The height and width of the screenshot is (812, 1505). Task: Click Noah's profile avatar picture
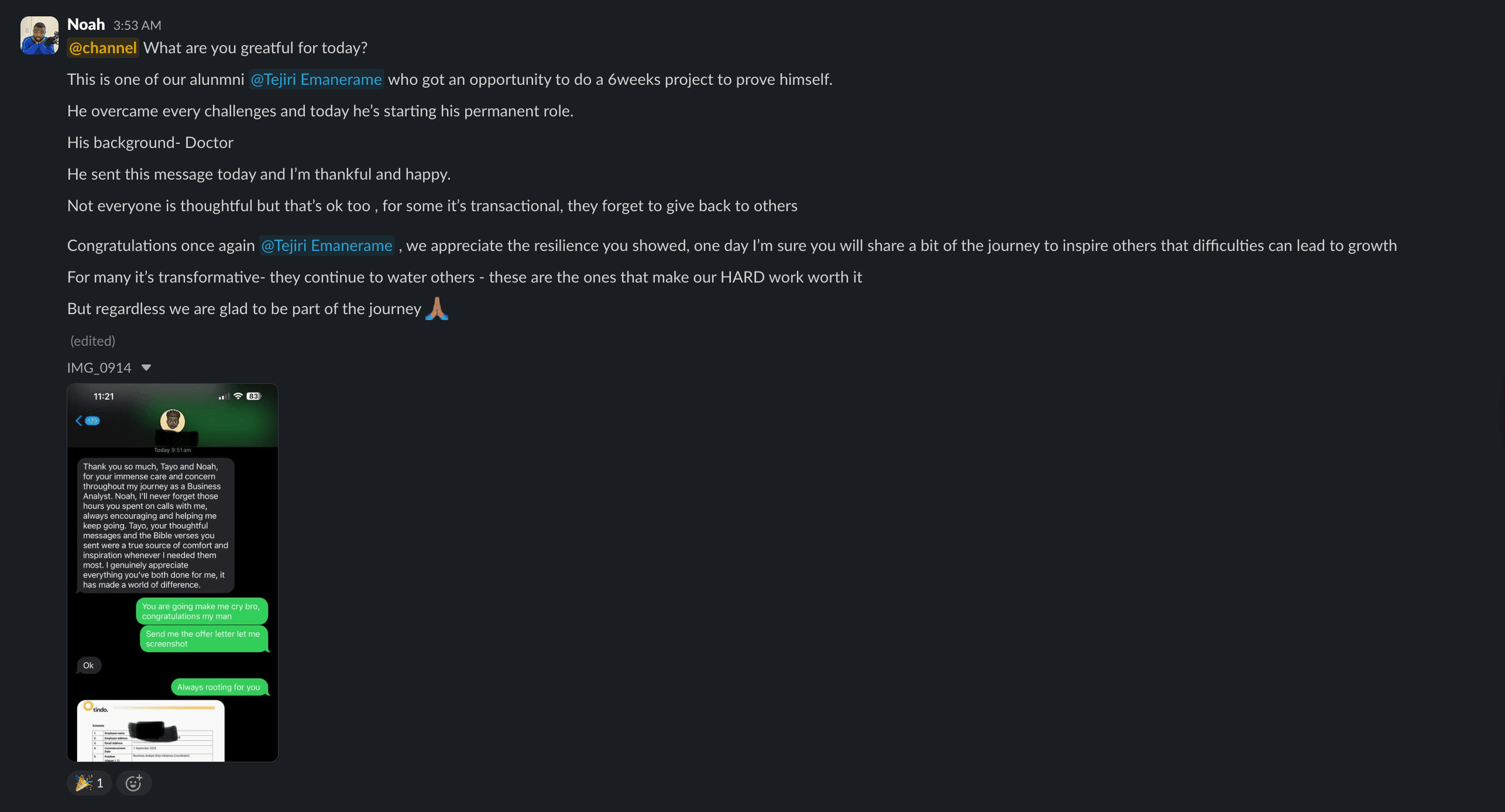(39, 35)
